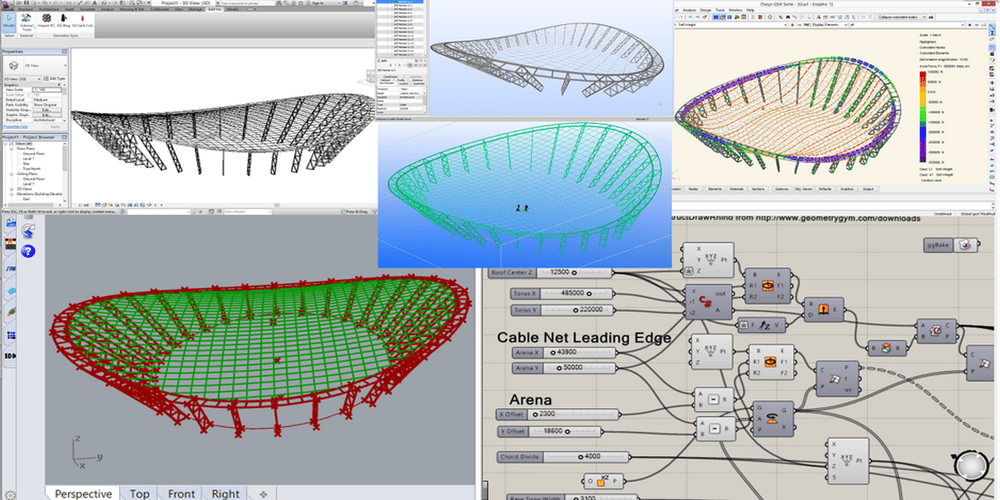Switch to the Top viewport tab

tap(139, 493)
